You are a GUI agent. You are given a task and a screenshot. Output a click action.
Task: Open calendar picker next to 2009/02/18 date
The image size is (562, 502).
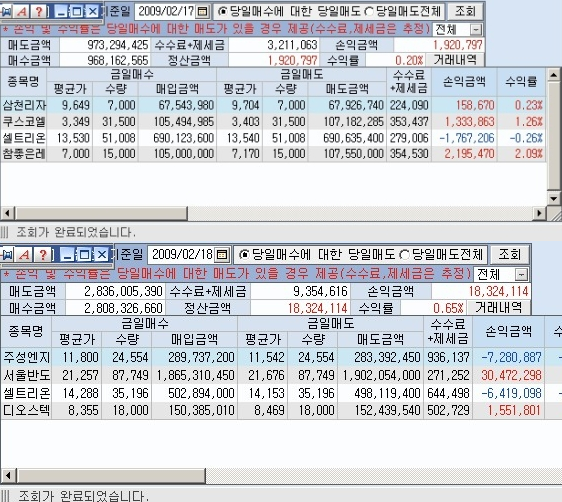(222, 254)
